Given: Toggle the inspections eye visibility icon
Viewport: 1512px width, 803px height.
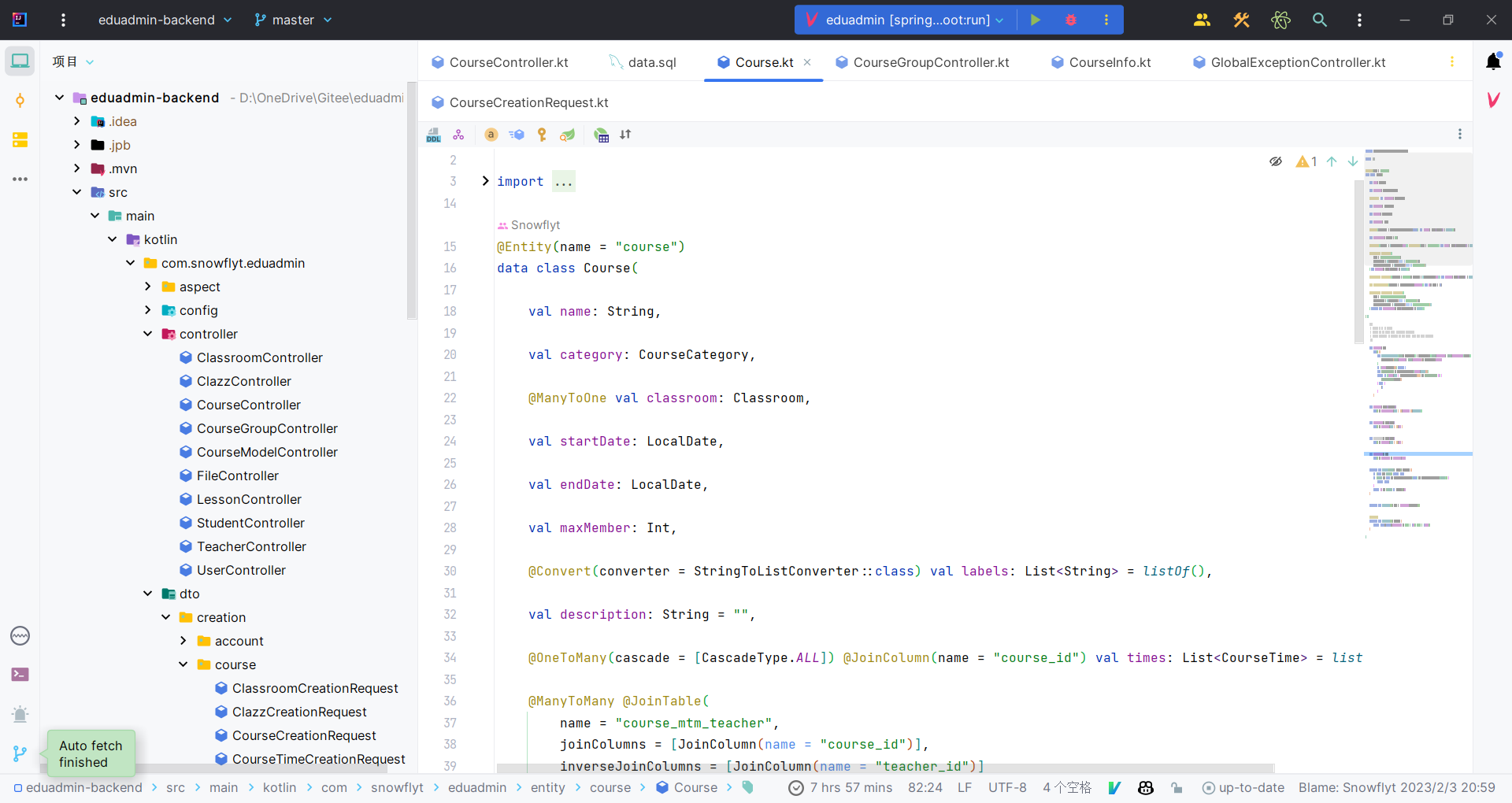Looking at the screenshot, I should coord(1276,161).
